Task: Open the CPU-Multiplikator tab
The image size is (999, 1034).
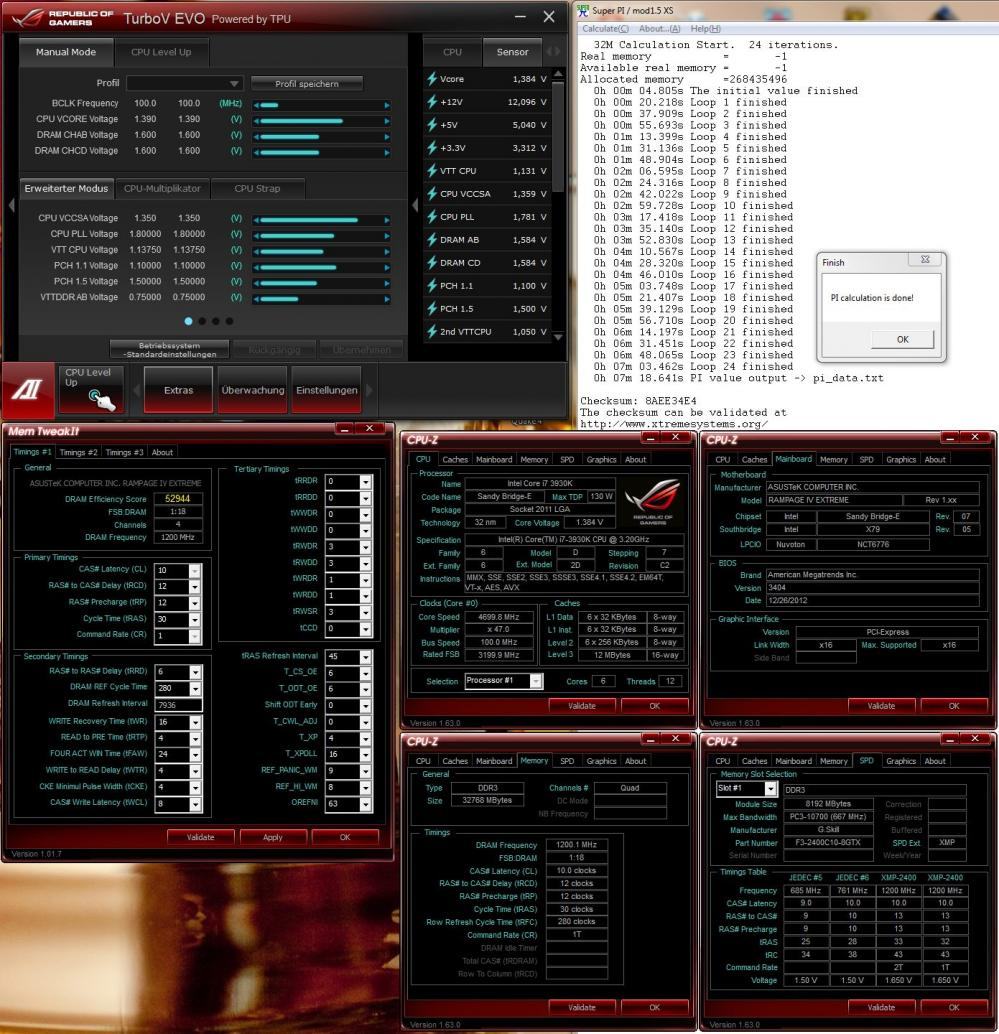Action: [162, 189]
